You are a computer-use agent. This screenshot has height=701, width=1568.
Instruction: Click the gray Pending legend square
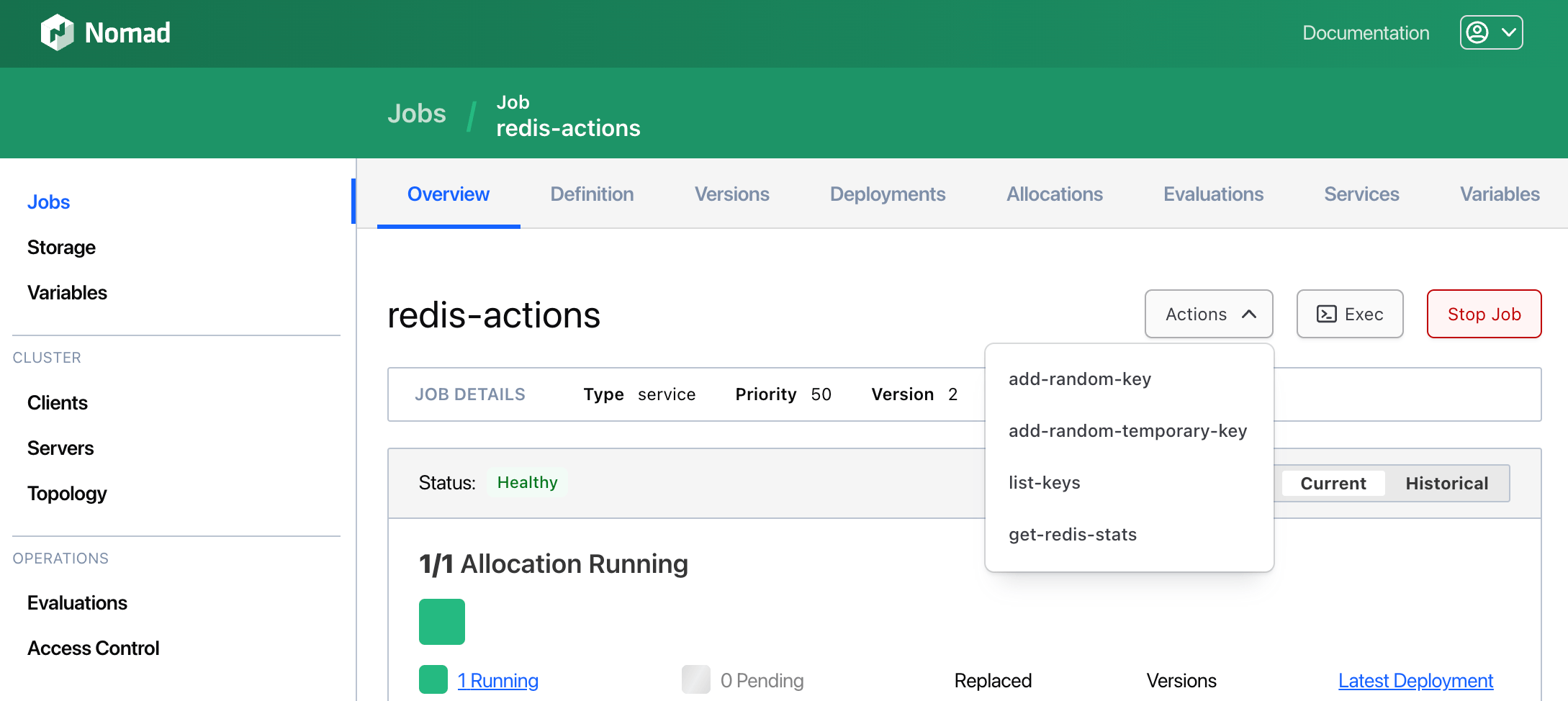695,679
